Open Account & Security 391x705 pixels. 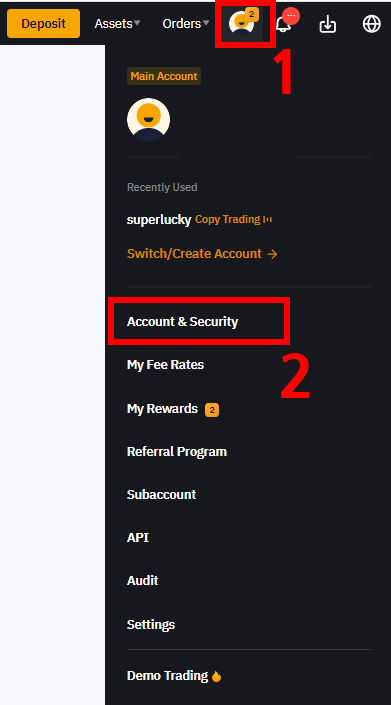182,321
